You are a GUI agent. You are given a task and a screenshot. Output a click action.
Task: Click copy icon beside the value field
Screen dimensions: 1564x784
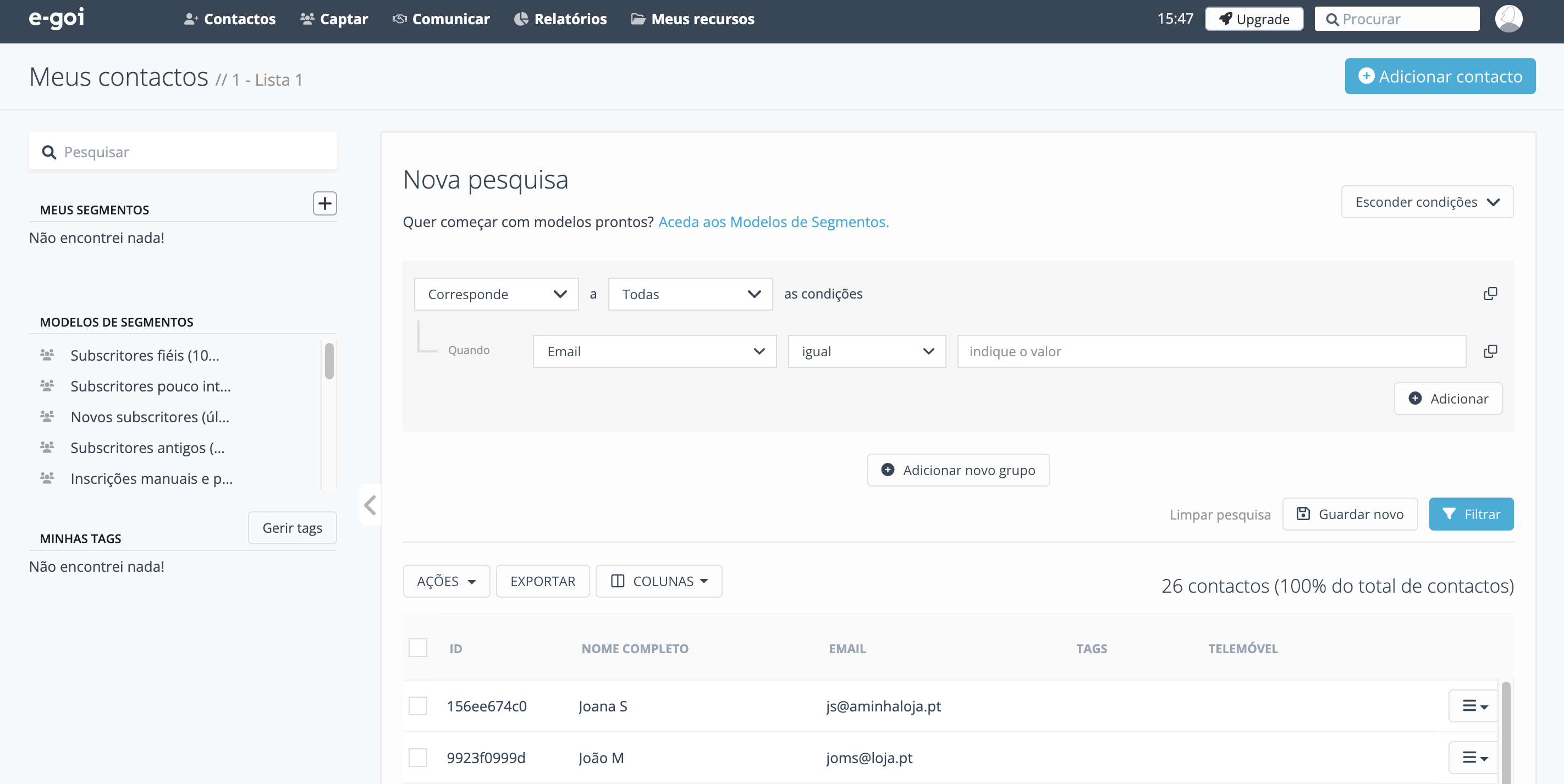click(1490, 351)
